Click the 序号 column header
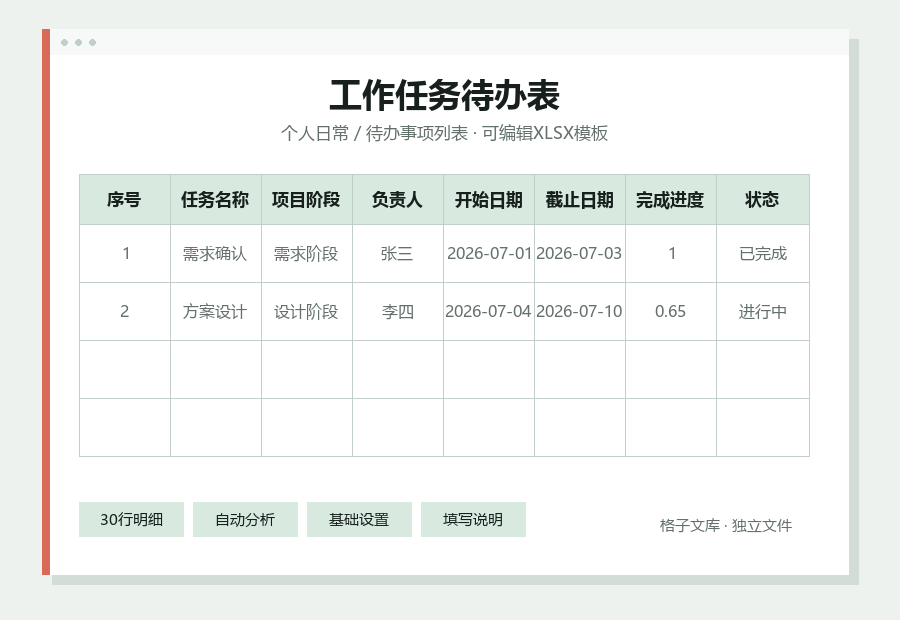Image resolution: width=900 pixels, height=620 pixels. coord(125,200)
